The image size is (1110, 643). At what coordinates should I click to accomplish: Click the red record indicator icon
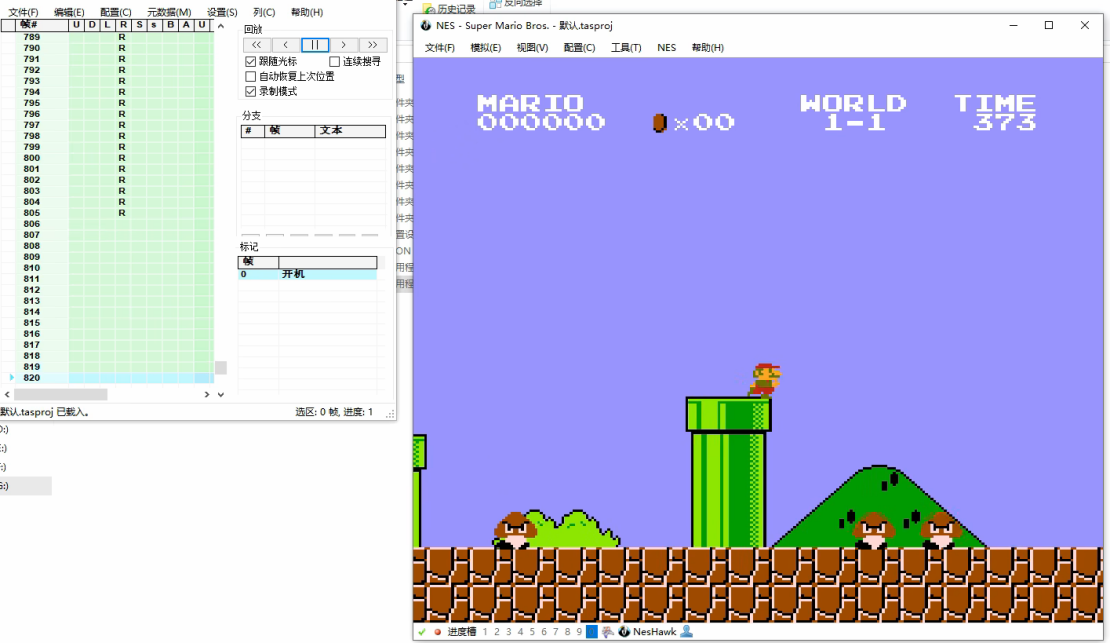click(x=437, y=632)
